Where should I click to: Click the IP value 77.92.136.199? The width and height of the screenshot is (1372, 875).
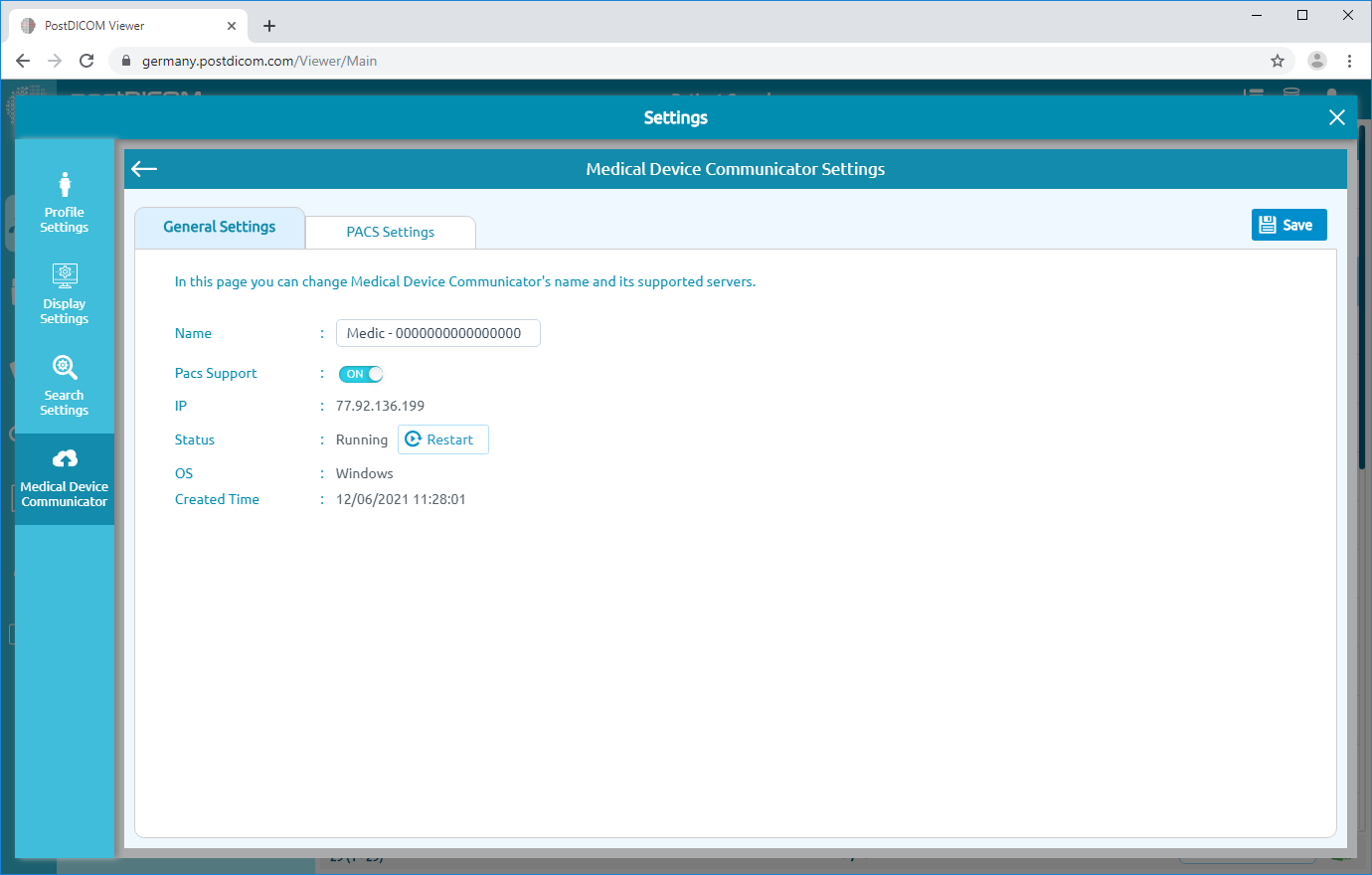(380, 406)
